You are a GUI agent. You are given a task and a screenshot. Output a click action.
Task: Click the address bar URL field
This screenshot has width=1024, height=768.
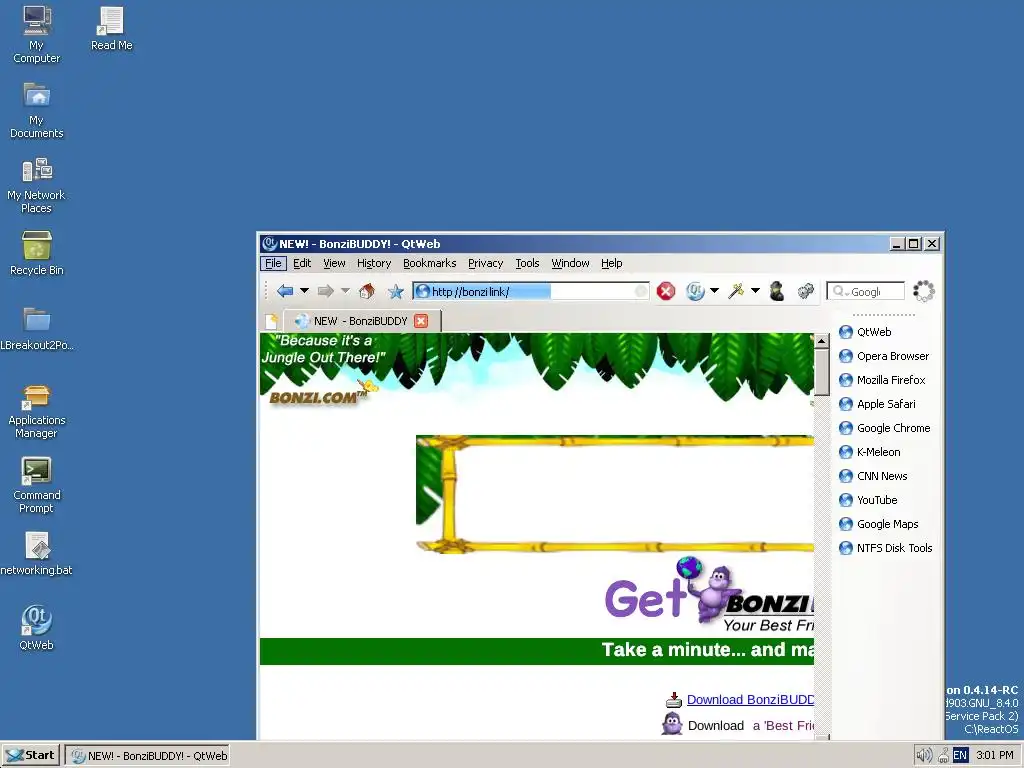click(530, 291)
